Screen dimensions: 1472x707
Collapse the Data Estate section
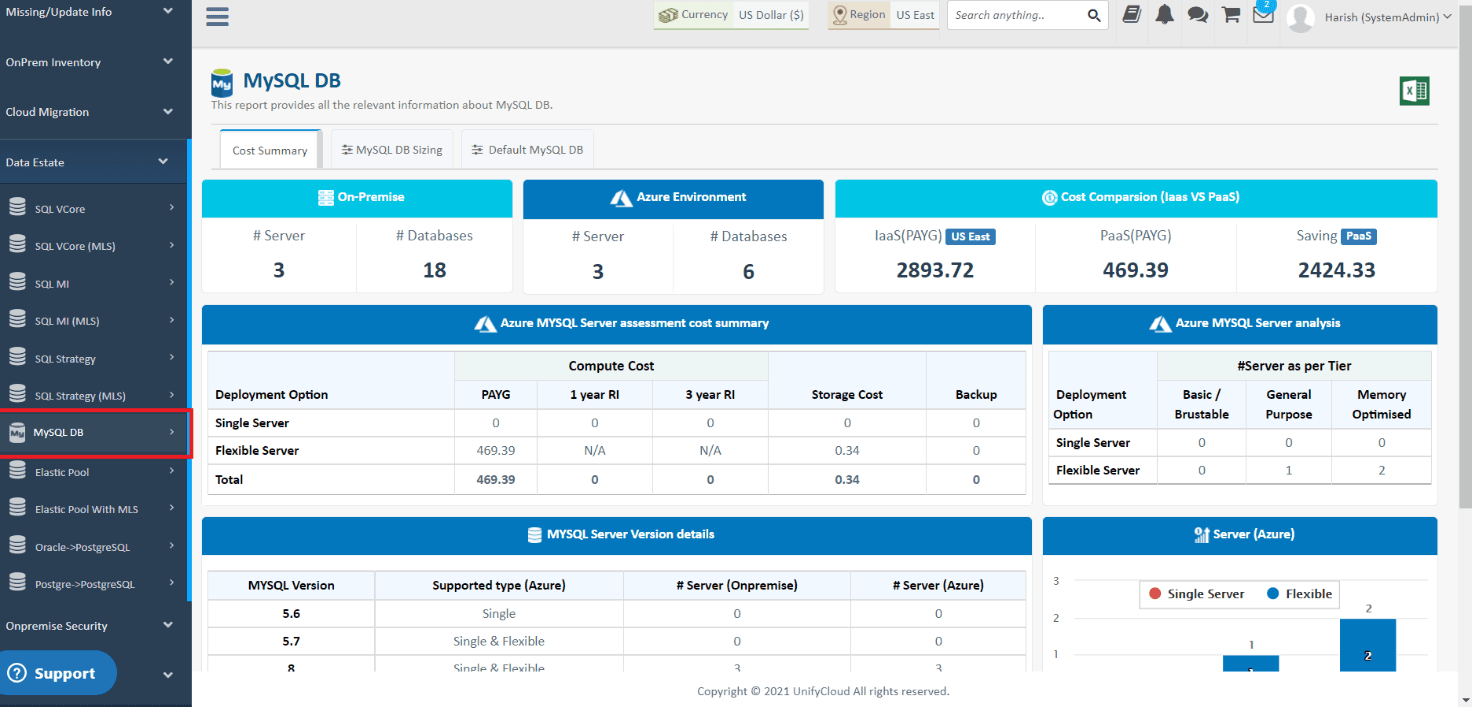click(x=95, y=162)
